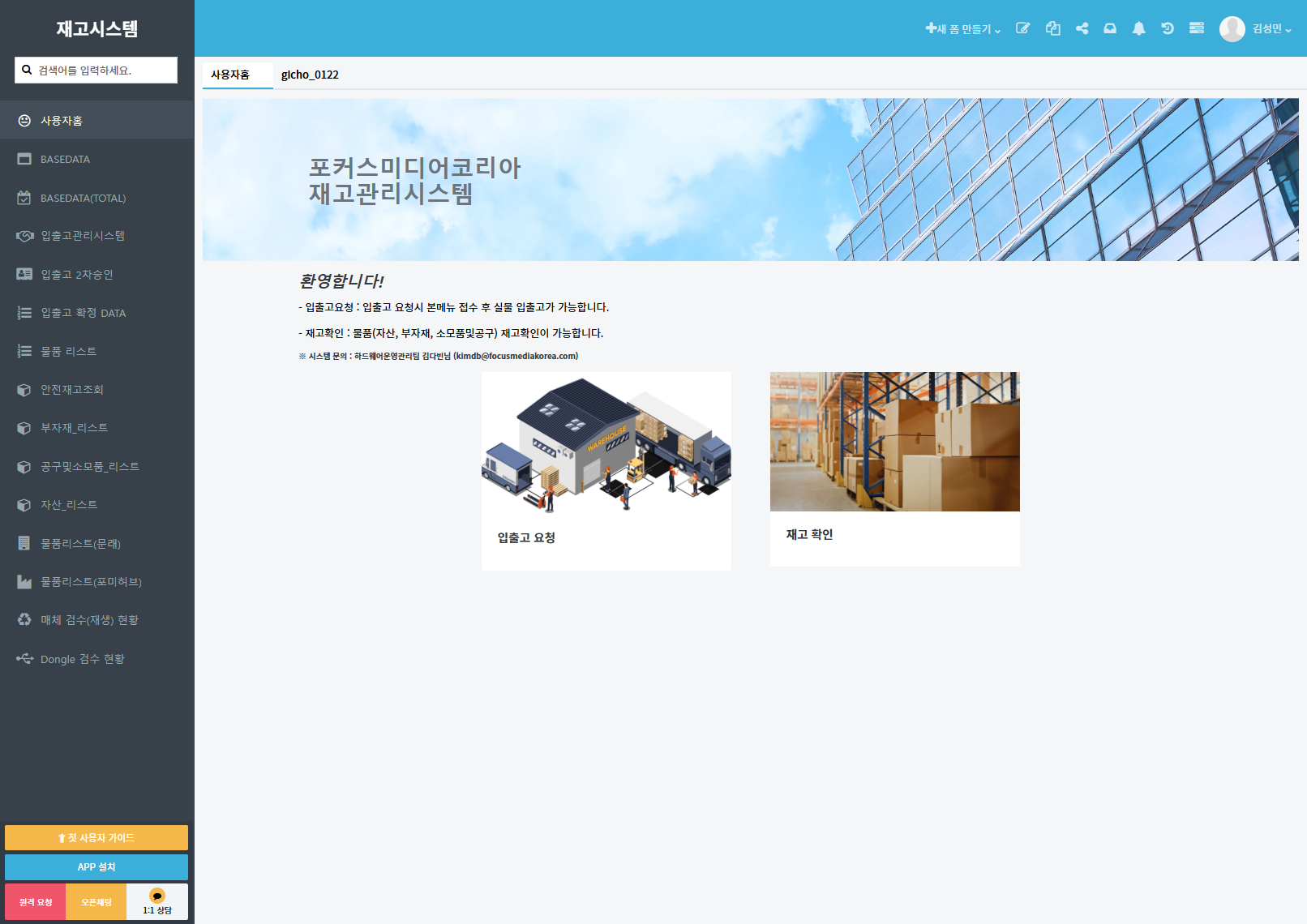The height and width of the screenshot is (924, 1307).
Task: Click the cube icon beside 안전재고조회
Action: [24, 390]
